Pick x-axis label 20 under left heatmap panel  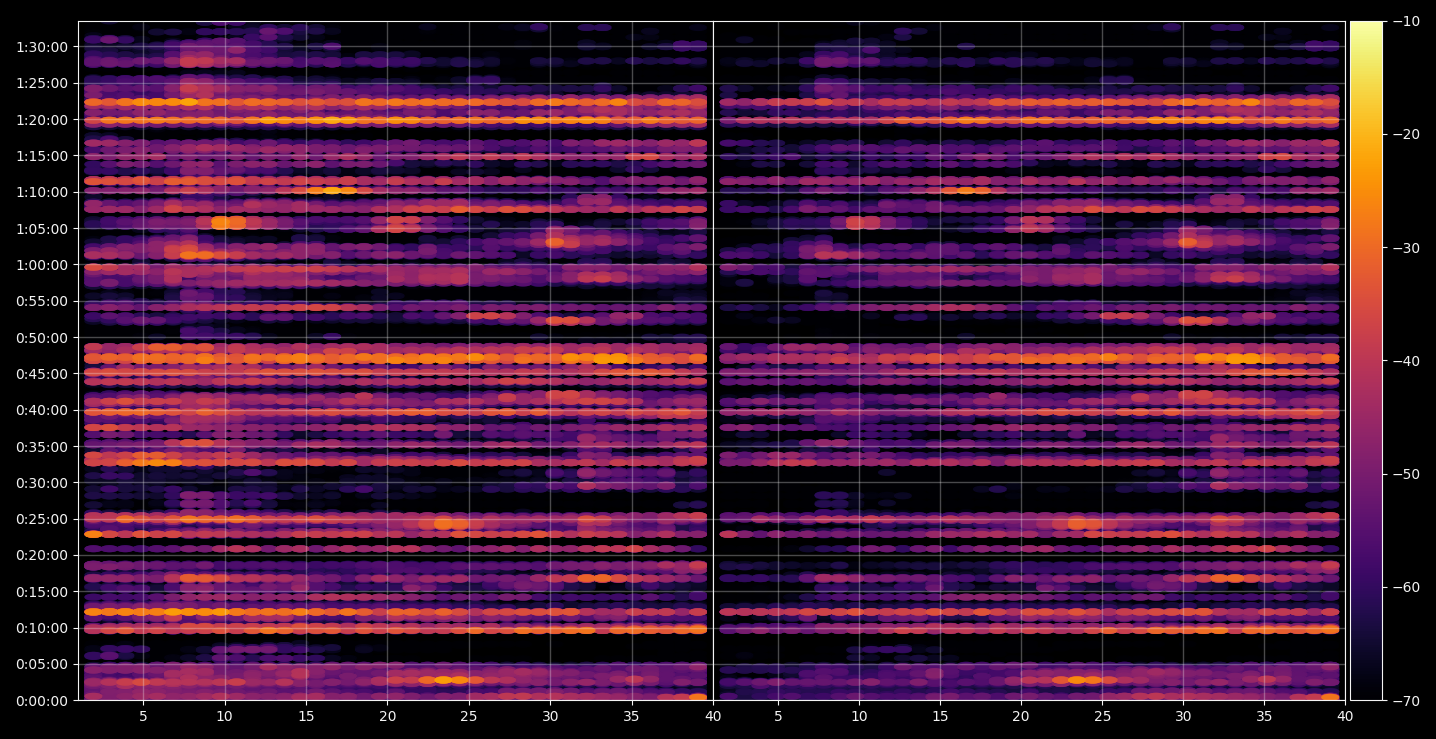pos(387,716)
